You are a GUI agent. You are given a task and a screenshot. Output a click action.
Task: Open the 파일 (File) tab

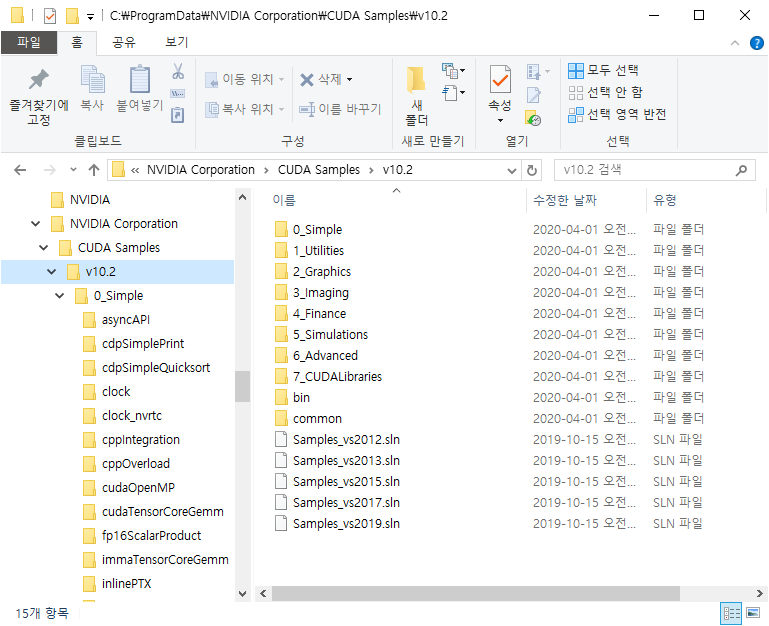(29, 43)
